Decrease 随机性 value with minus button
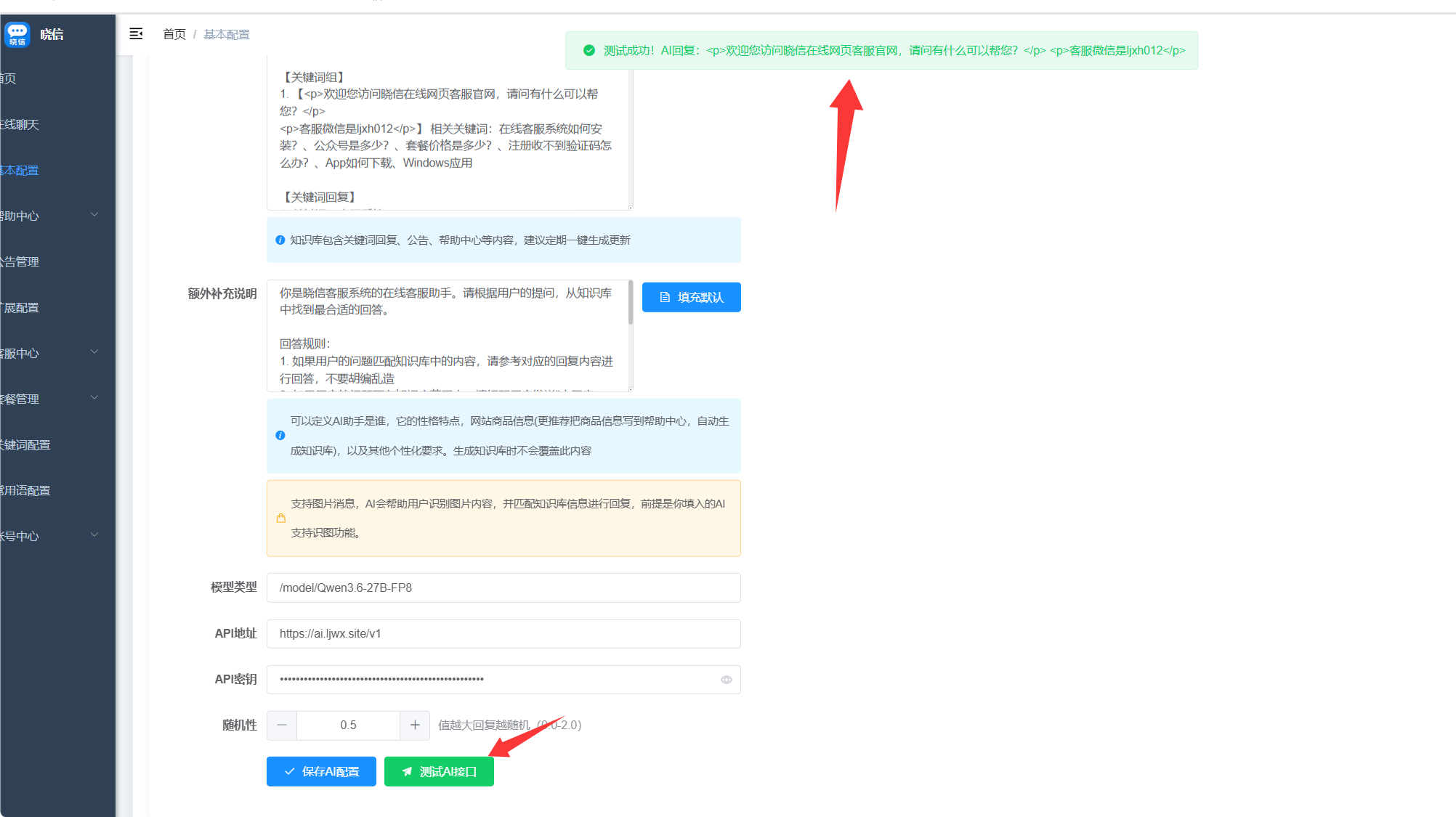 click(x=282, y=725)
